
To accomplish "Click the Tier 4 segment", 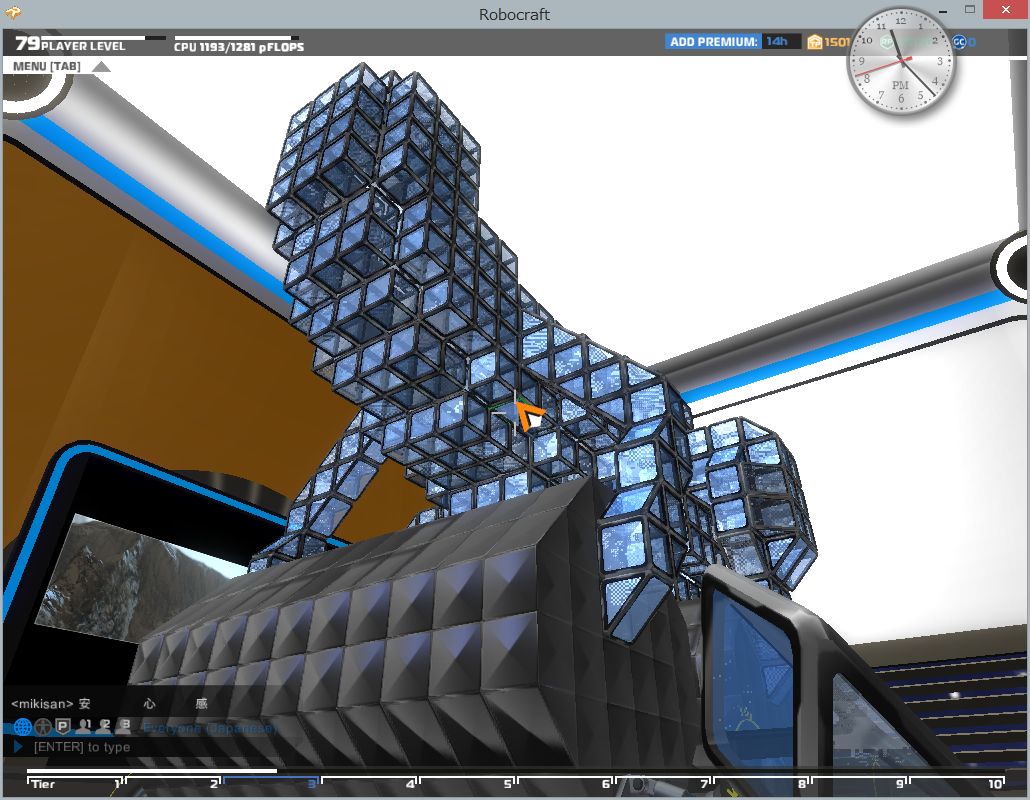I will pos(369,783).
